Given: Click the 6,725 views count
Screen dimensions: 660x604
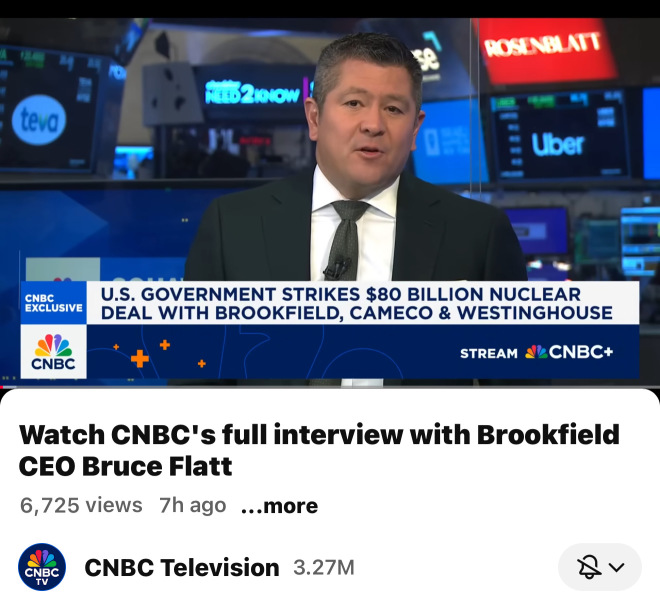Looking at the screenshot, I should click(x=81, y=505).
